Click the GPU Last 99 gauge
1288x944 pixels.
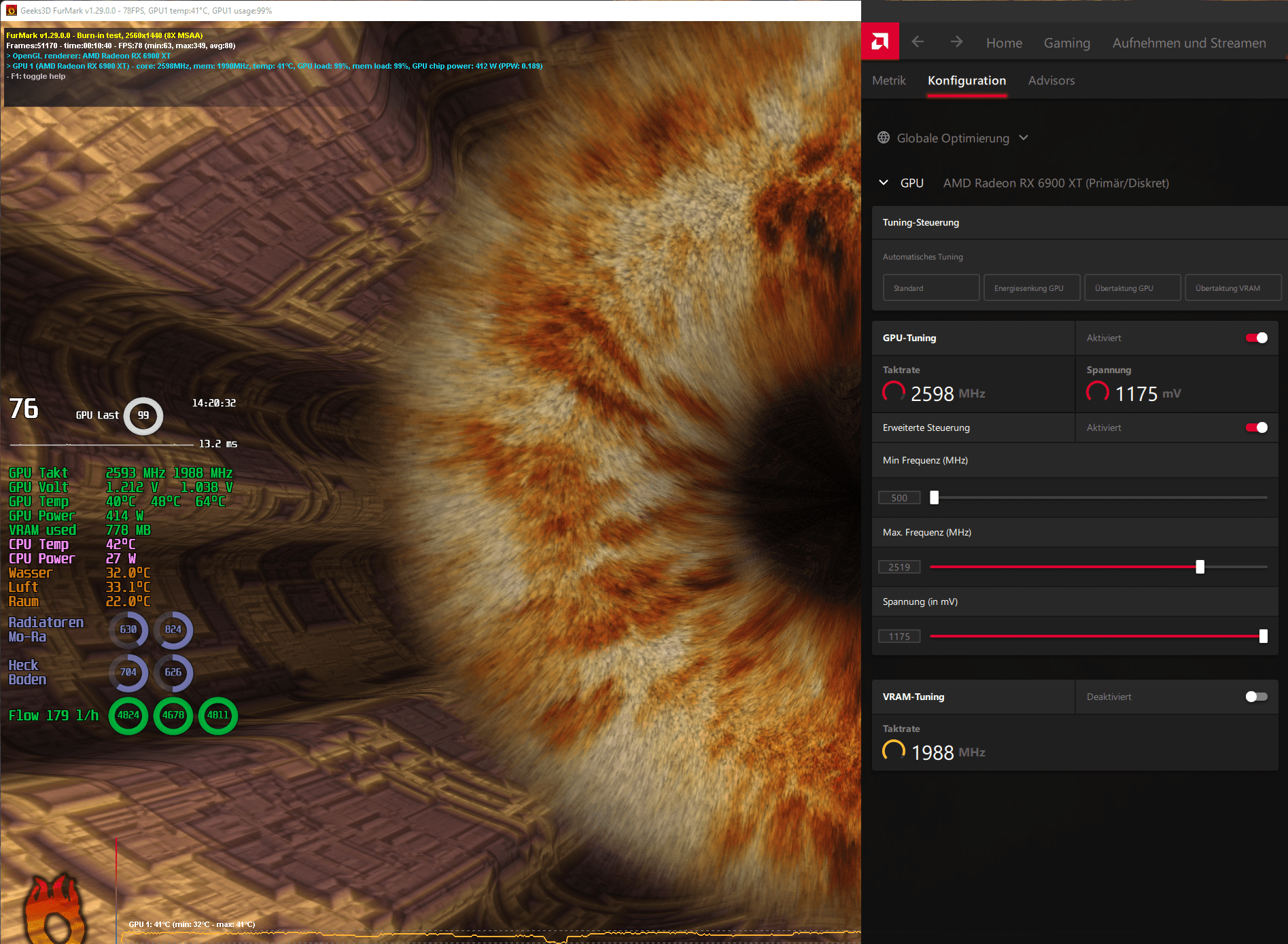[x=143, y=415]
